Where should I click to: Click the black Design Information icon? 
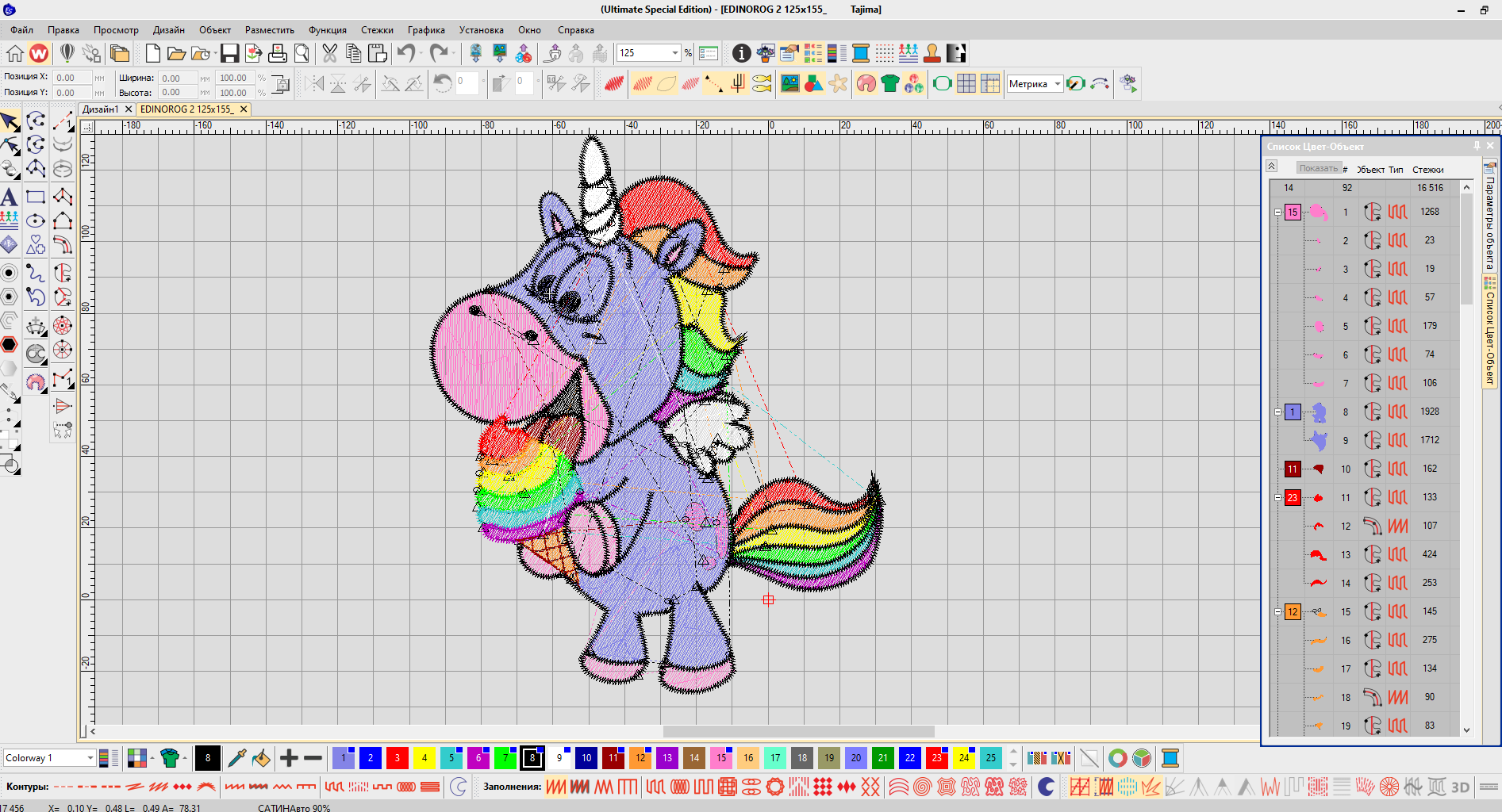[x=741, y=53]
